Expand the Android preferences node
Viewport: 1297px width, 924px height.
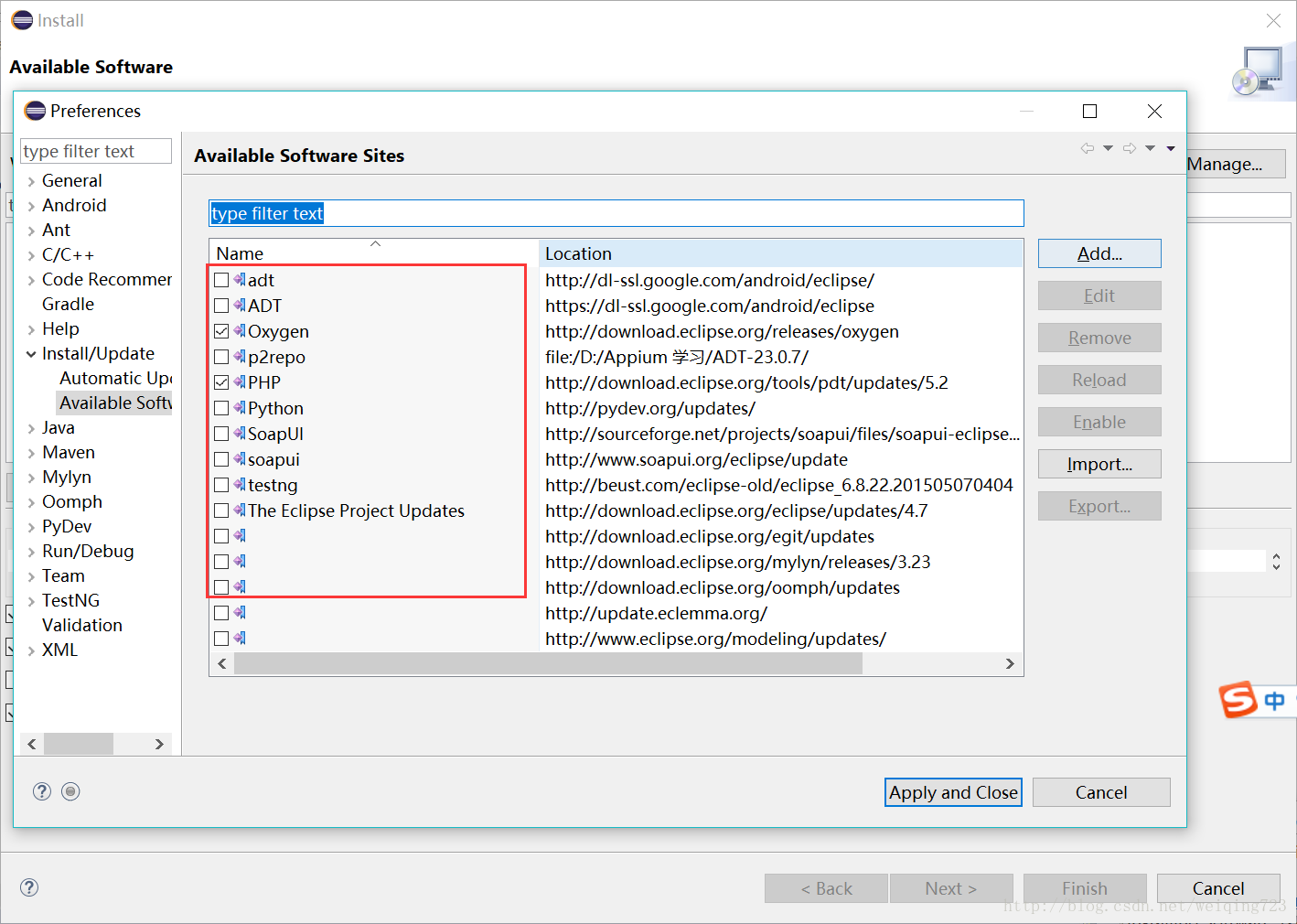pyautogui.click(x=31, y=206)
